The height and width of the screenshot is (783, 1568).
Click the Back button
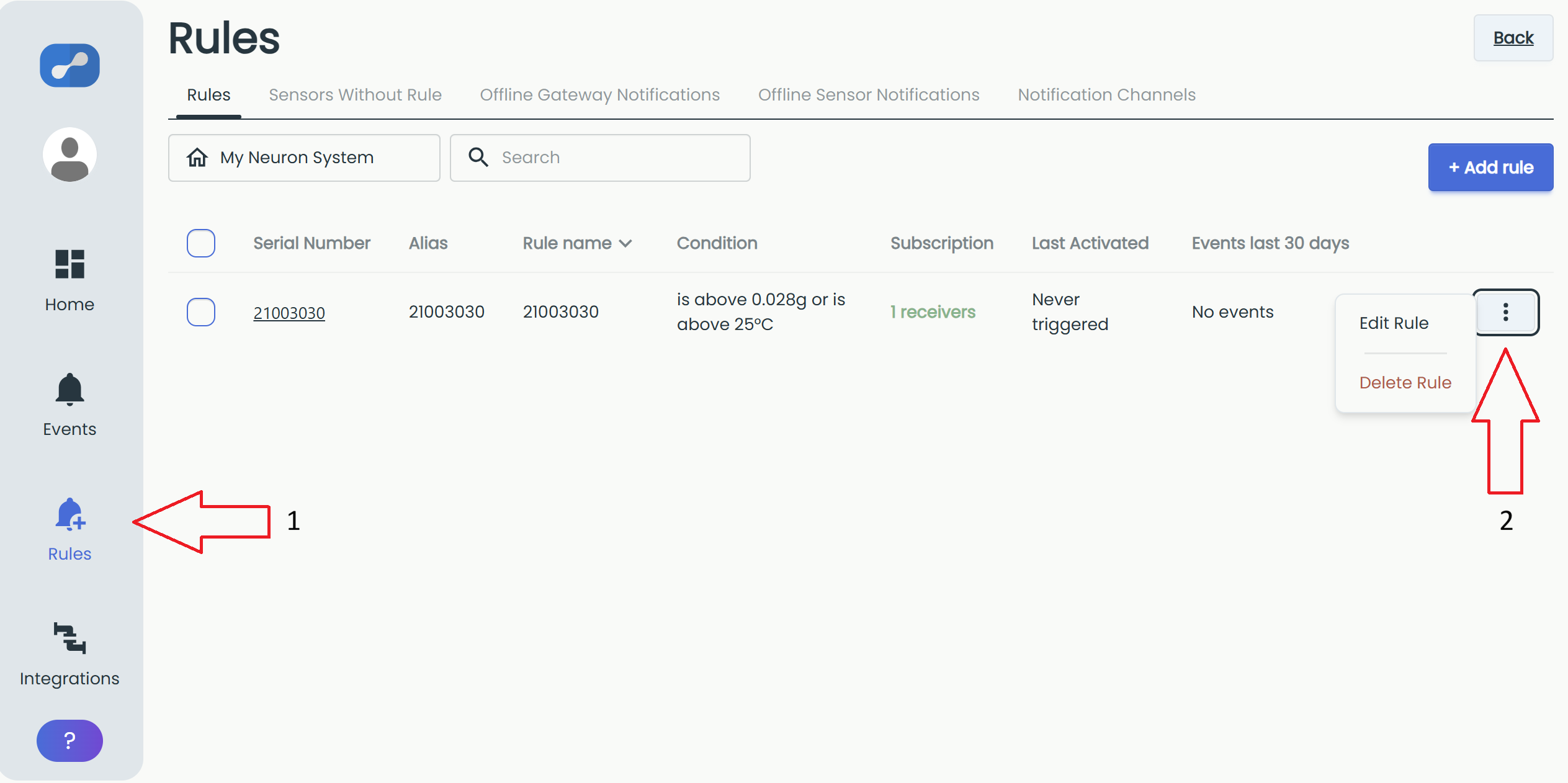(1513, 38)
